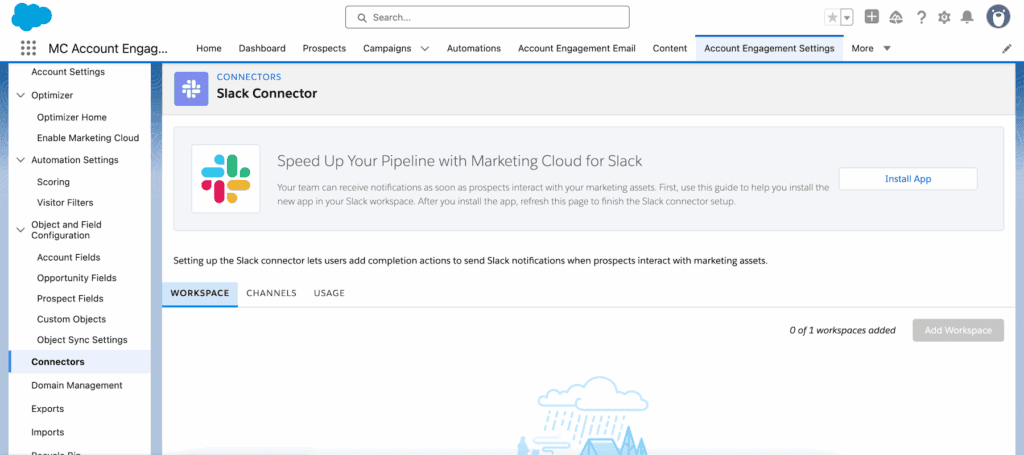Click the Add Workspace button
Viewport: 1024px width, 455px height.
click(x=958, y=330)
